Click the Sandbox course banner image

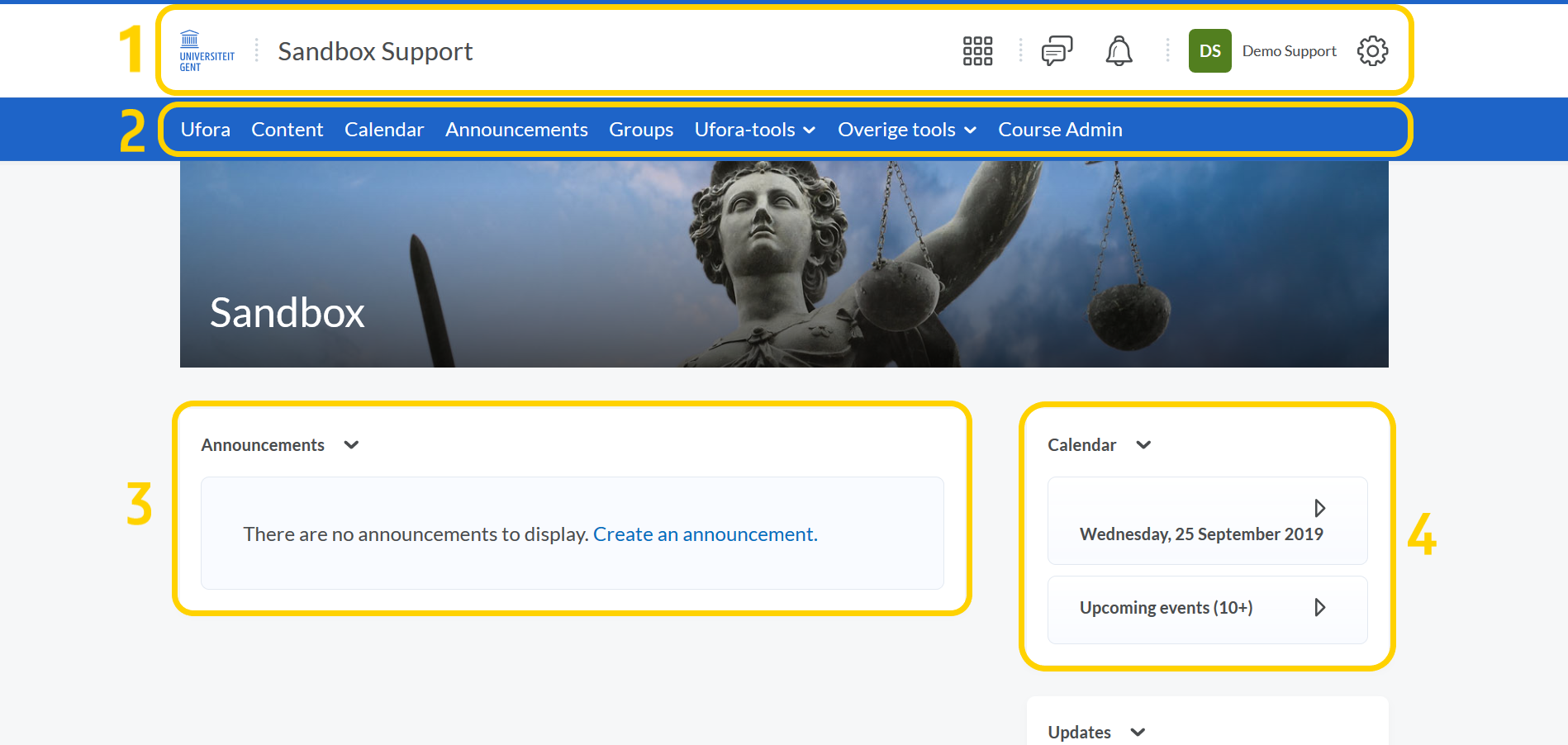(x=783, y=264)
